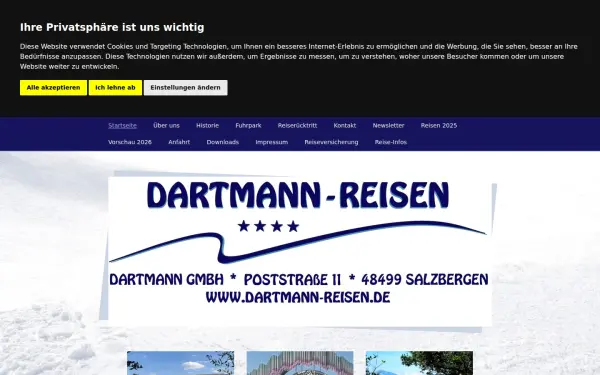
Task: Open the Reiserücktritt page
Action: (x=297, y=126)
